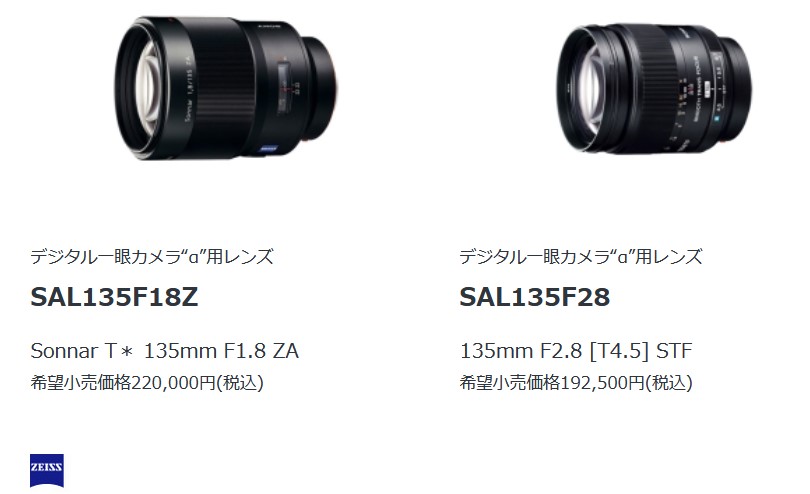Click the 135mm F2.8 [T4.5] STF title
Image resolution: width=810 pixels, height=494 pixels.
click(x=575, y=351)
